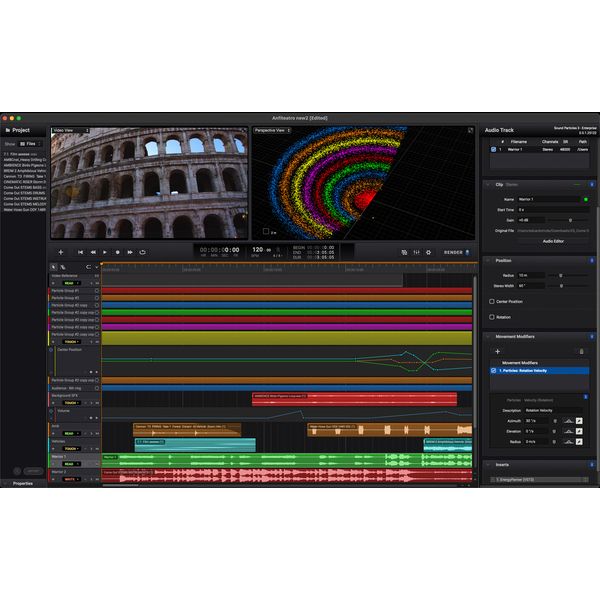Open the Show Files dropdown in Project panel
The height and width of the screenshot is (600, 600).
pyautogui.click(x=30, y=144)
